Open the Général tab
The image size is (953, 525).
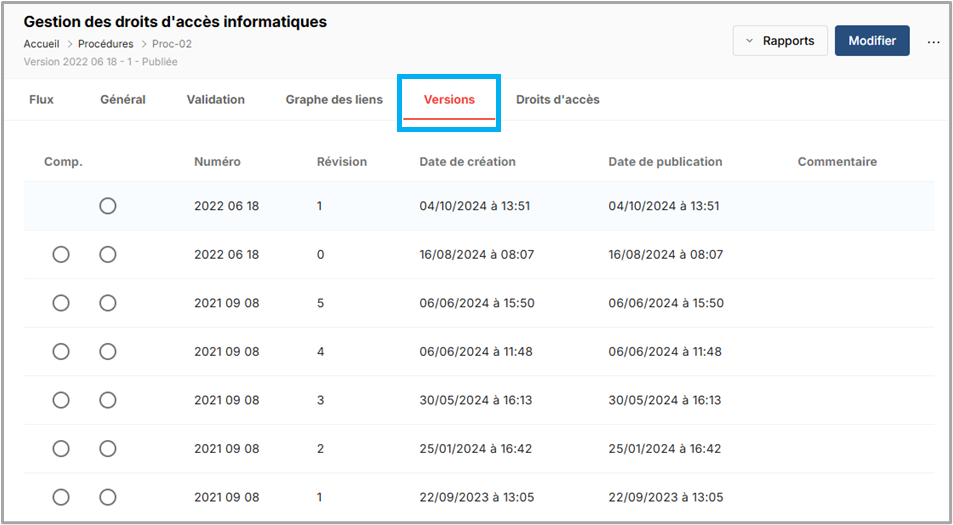[x=123, y=100]
